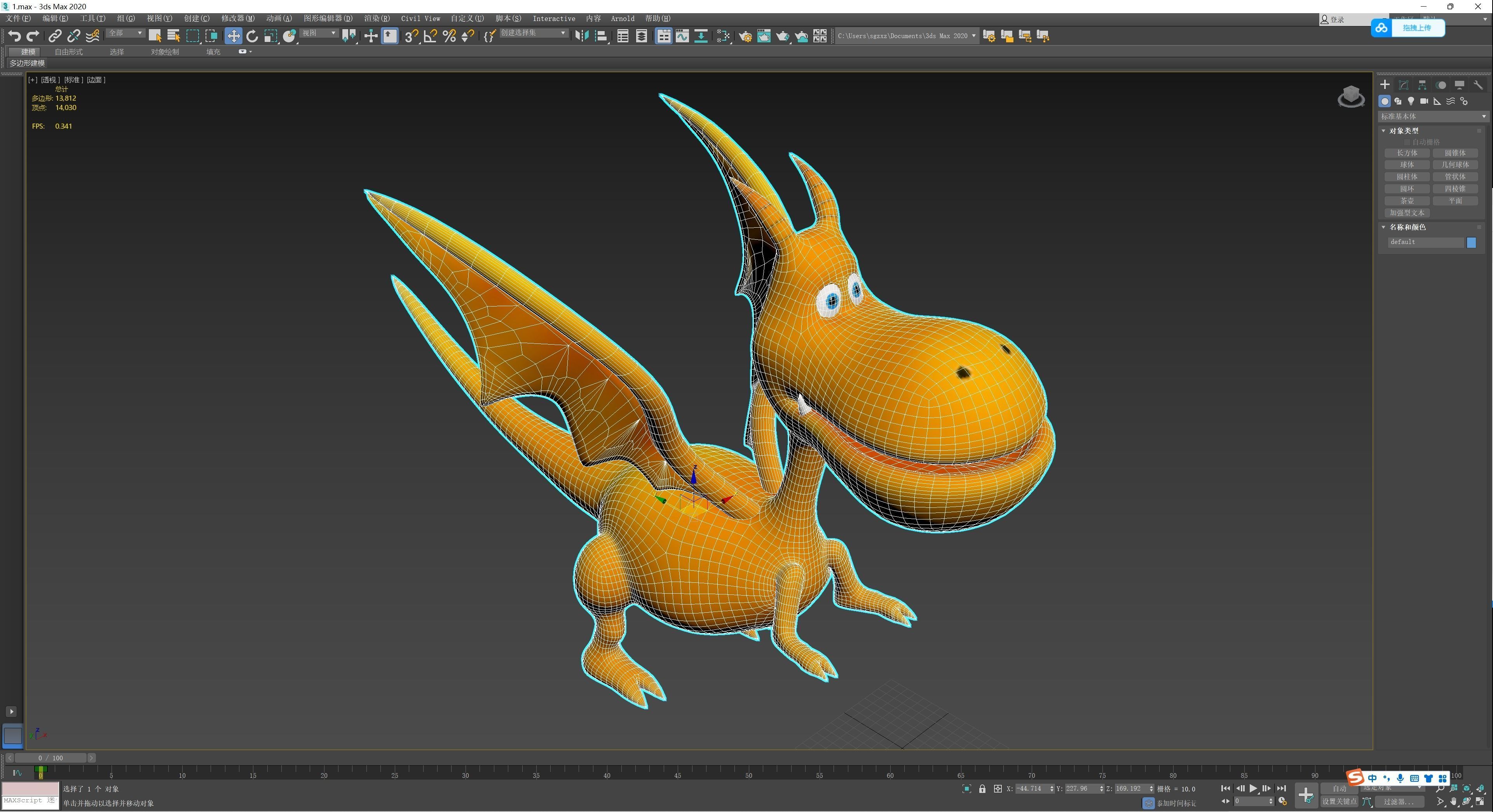
Task: Open the Render Setup teapot icon
Action: (x=745, y=36)
